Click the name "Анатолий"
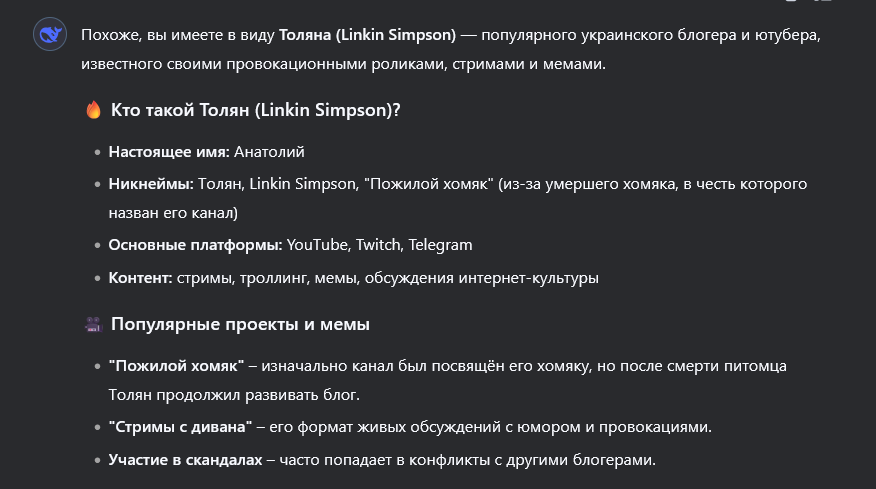The image size is (876, 489). point(269,152)
